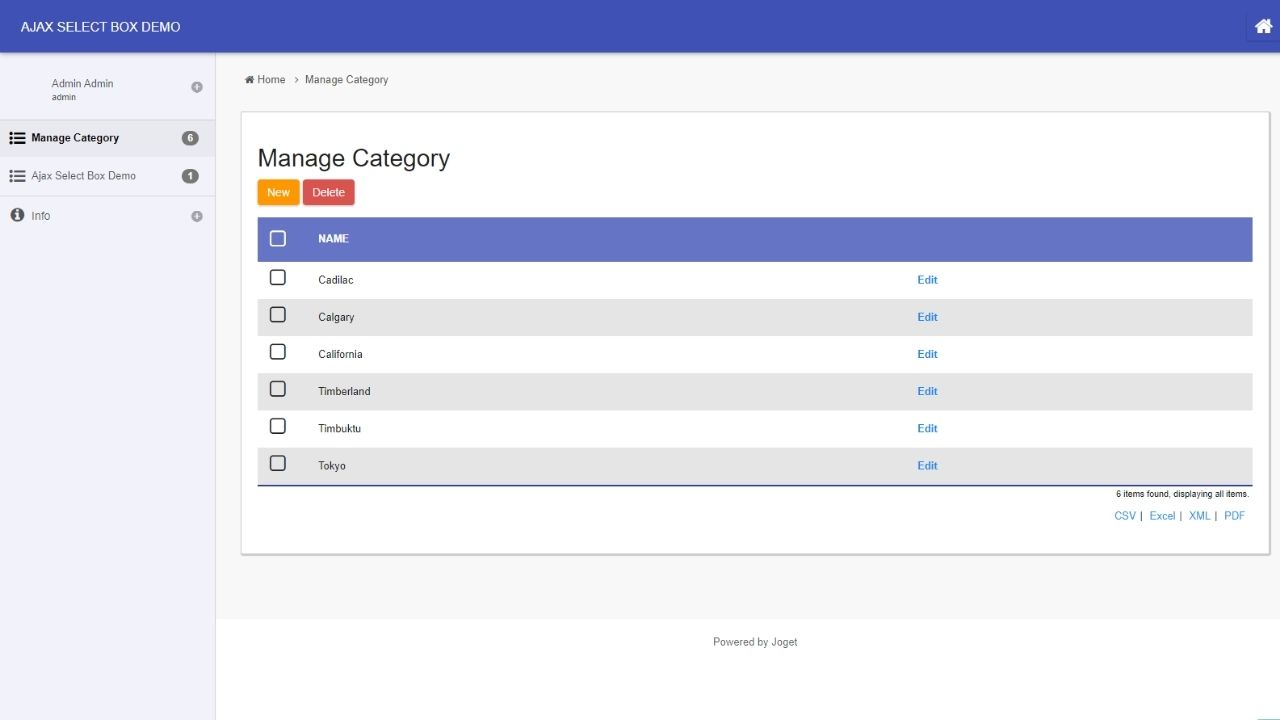
Task: Click the badge count on Manage Category
Action: (190, 138)
